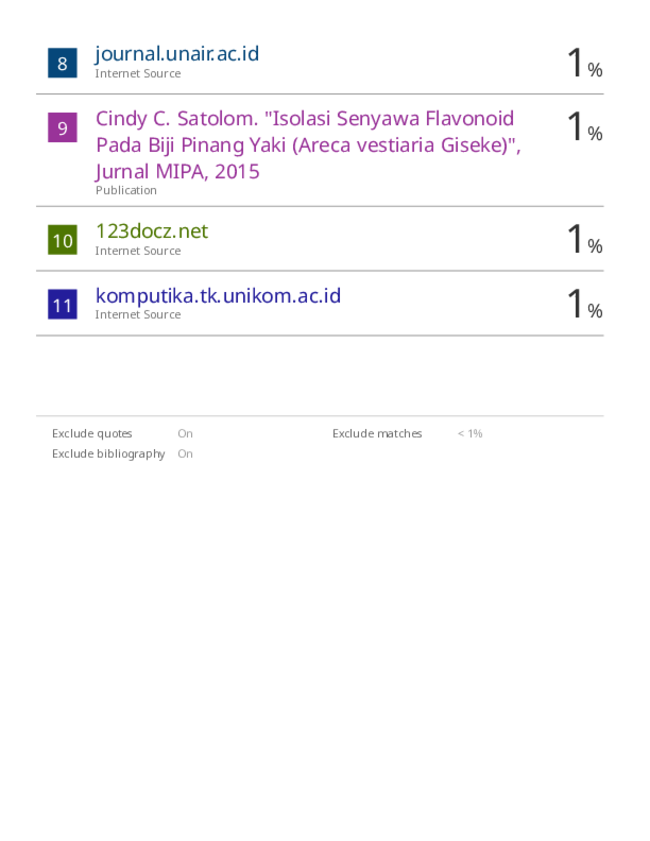
Task: Click the 1% value for 123docz.net
Action: pyautogui.click(x=585, y=239)
